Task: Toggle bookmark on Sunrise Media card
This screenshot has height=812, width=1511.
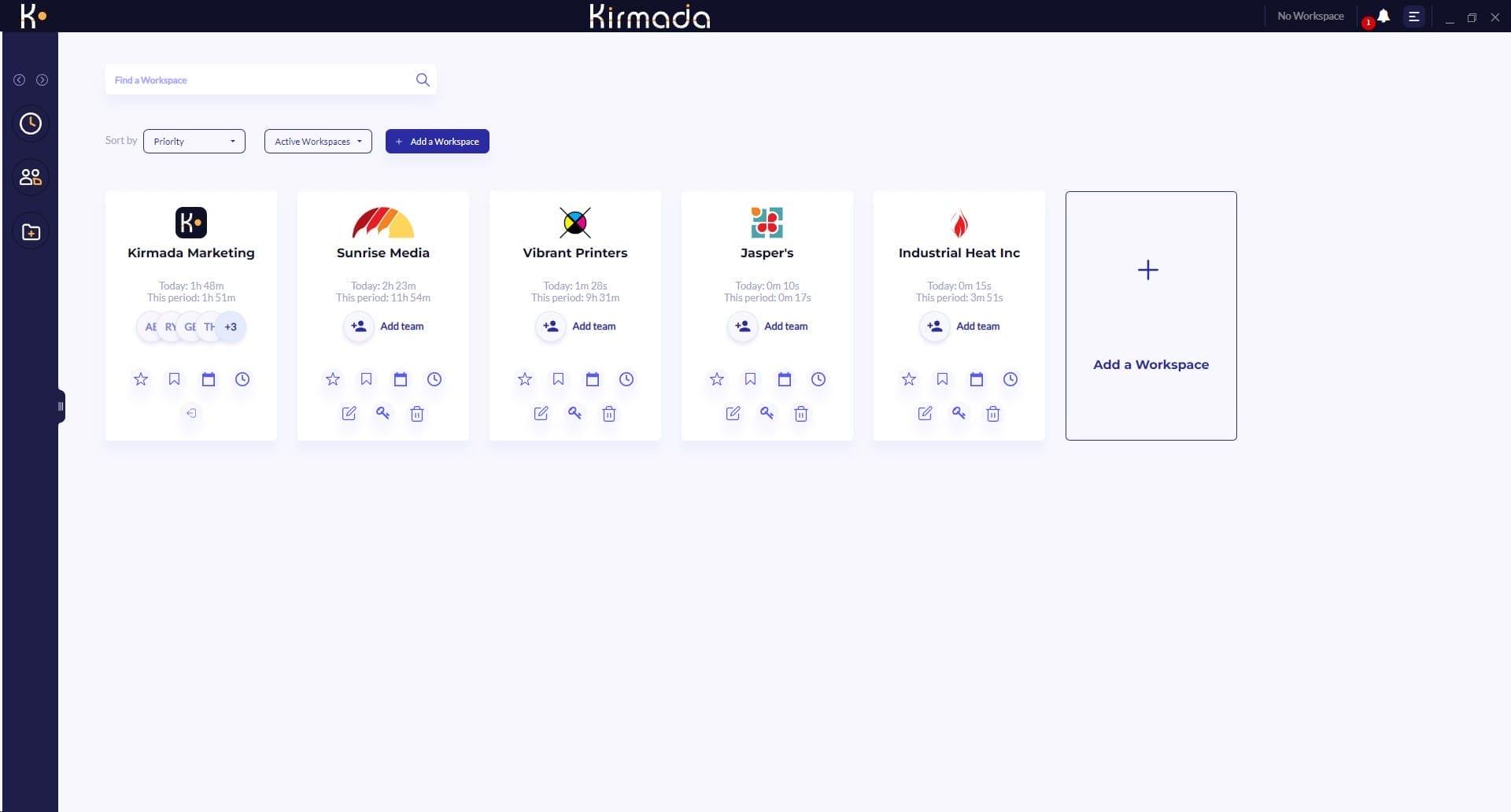Action: 366,379
